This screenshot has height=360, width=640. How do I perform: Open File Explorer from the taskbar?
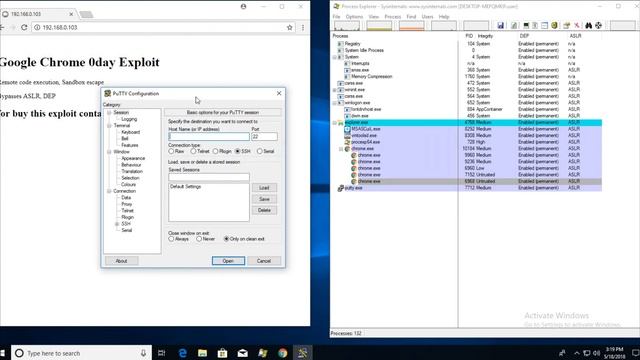click(202, 353)
